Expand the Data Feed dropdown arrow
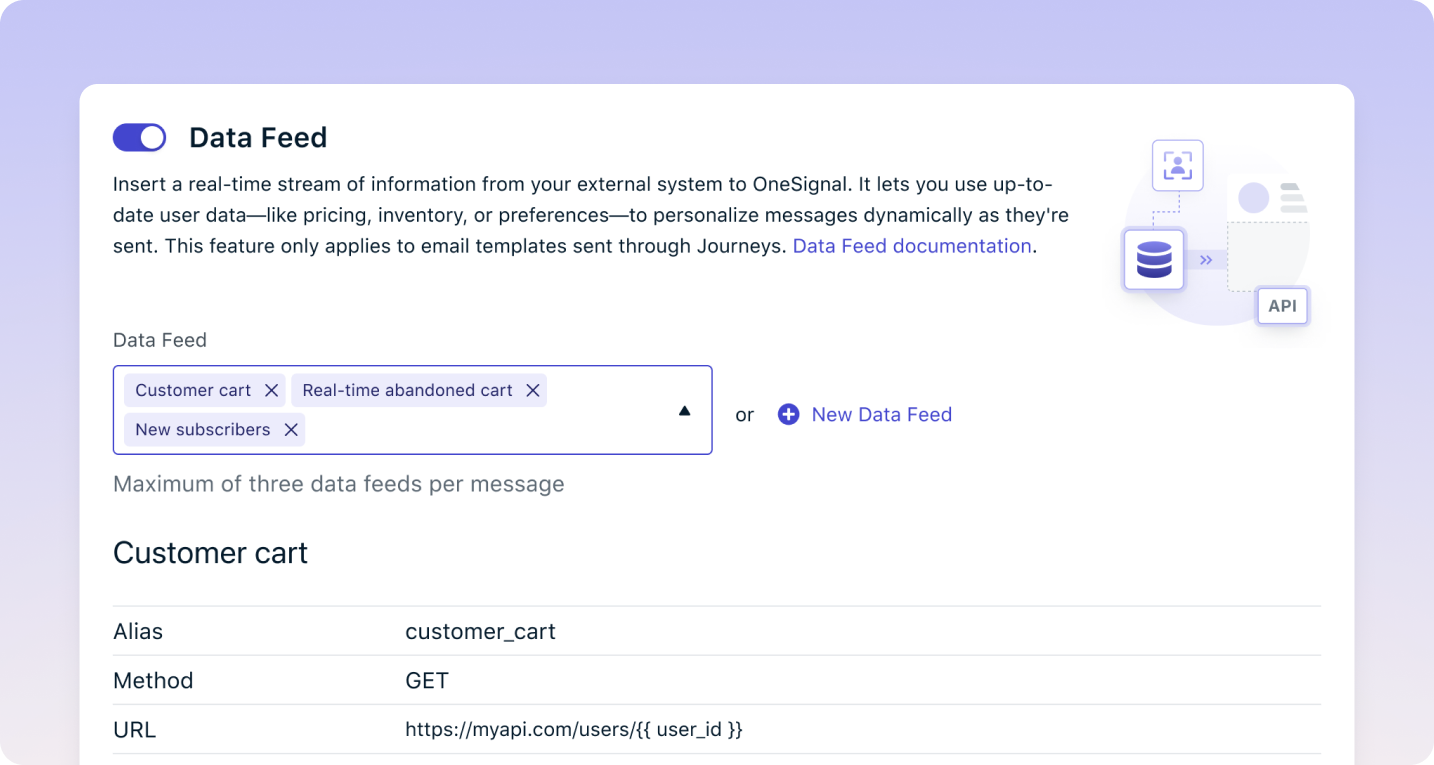Screen dimensions: 1434x765 (x=685, y=410)
